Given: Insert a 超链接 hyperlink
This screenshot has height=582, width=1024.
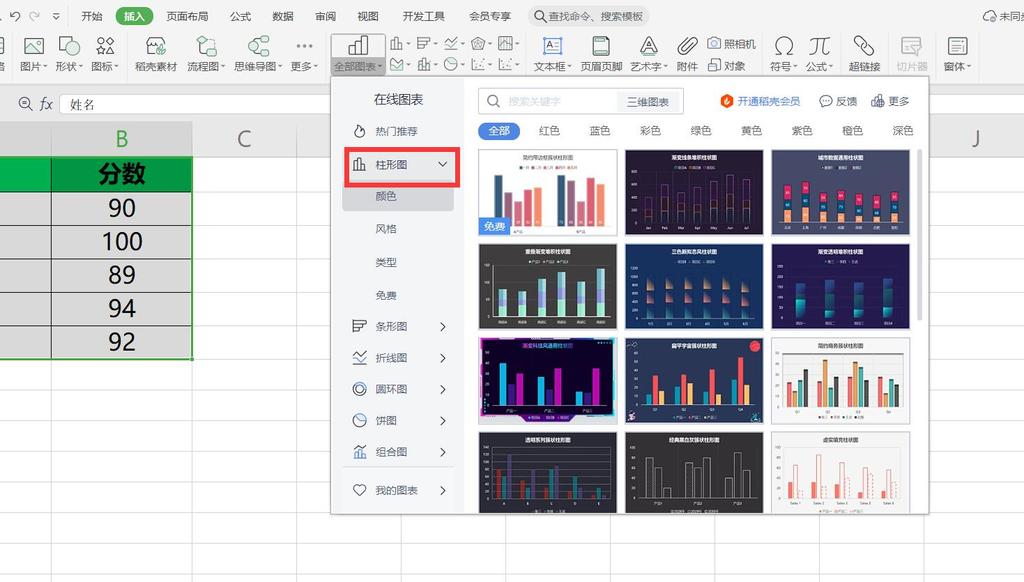Looking at the screenshot, I should tap(864, 54).
